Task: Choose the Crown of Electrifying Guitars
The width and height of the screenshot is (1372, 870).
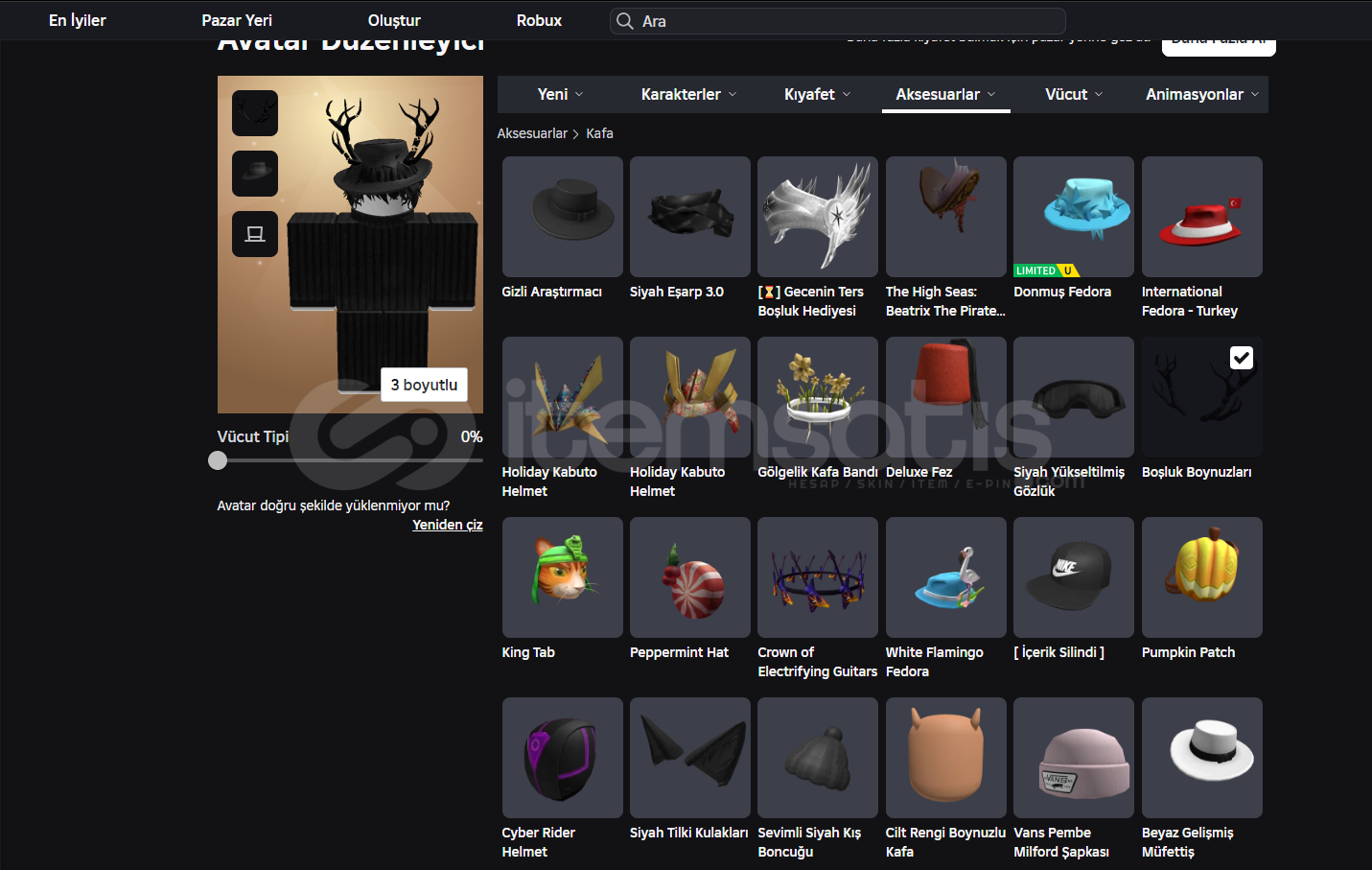Action: point(818,577)
